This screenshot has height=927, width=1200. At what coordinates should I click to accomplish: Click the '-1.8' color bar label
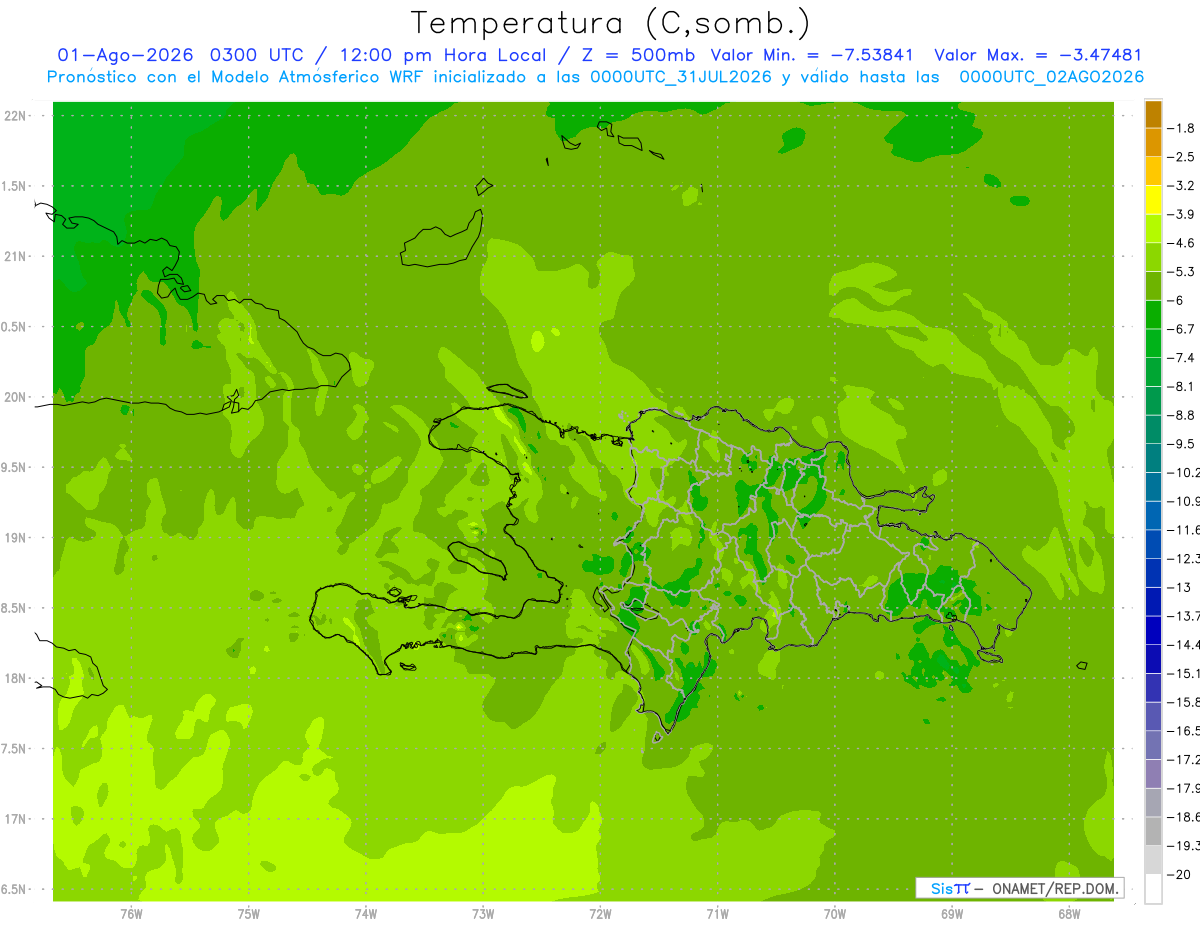click(1182, 128)
